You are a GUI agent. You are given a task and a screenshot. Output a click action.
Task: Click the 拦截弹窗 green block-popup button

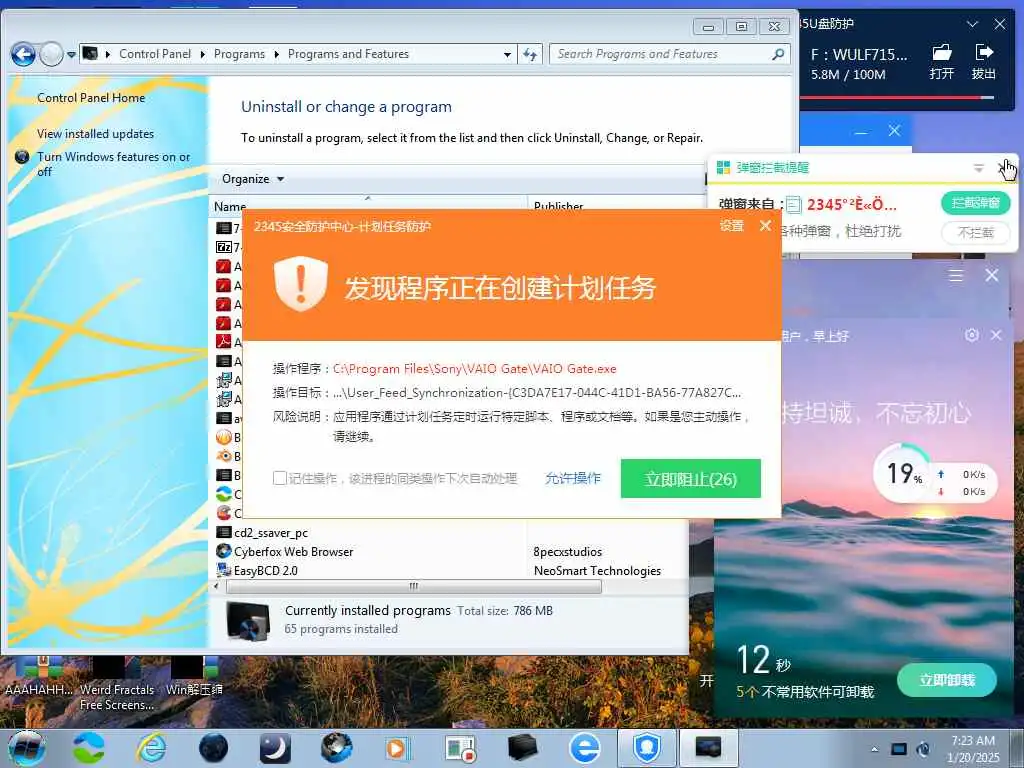(976, 202)
